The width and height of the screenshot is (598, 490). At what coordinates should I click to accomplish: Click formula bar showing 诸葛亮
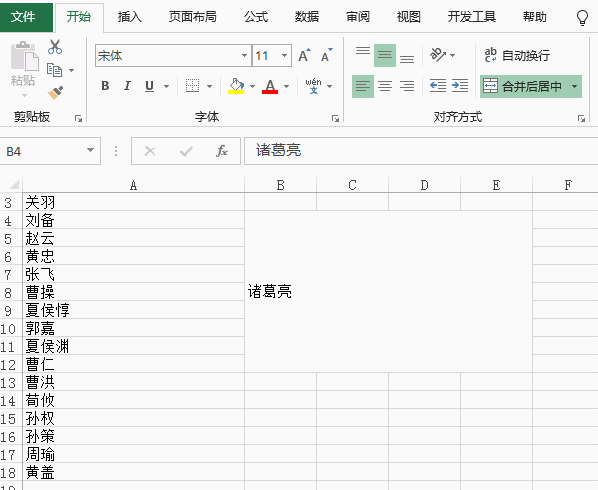[421, 151]
